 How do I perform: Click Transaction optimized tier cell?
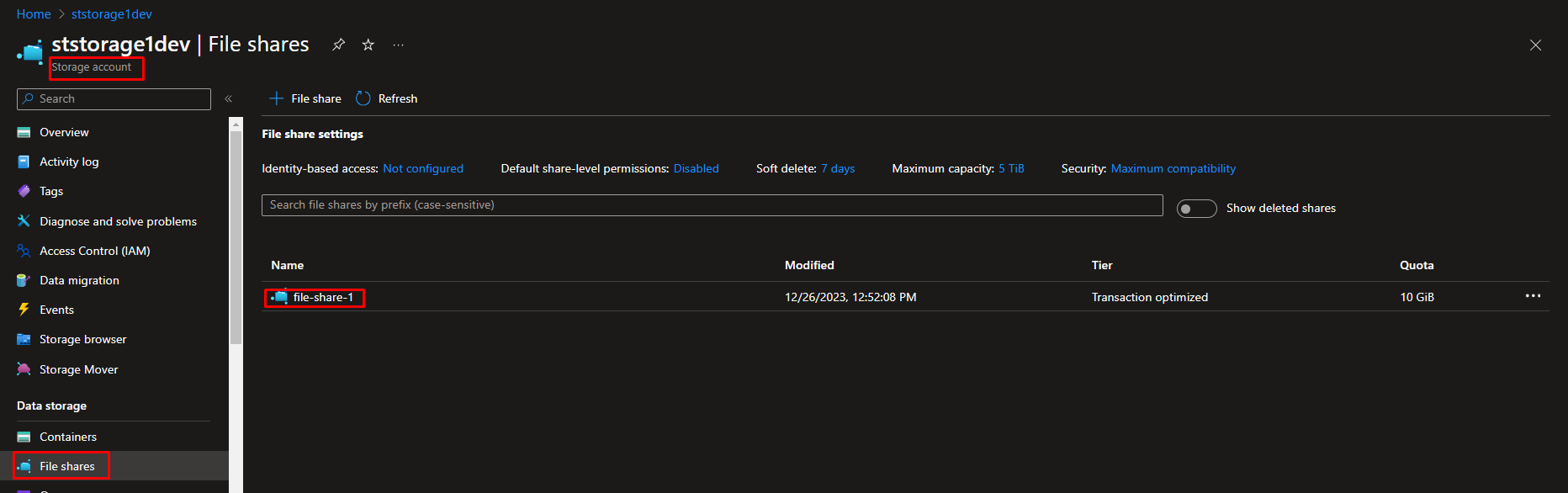pyautogui.click(x=1150, y=297)
